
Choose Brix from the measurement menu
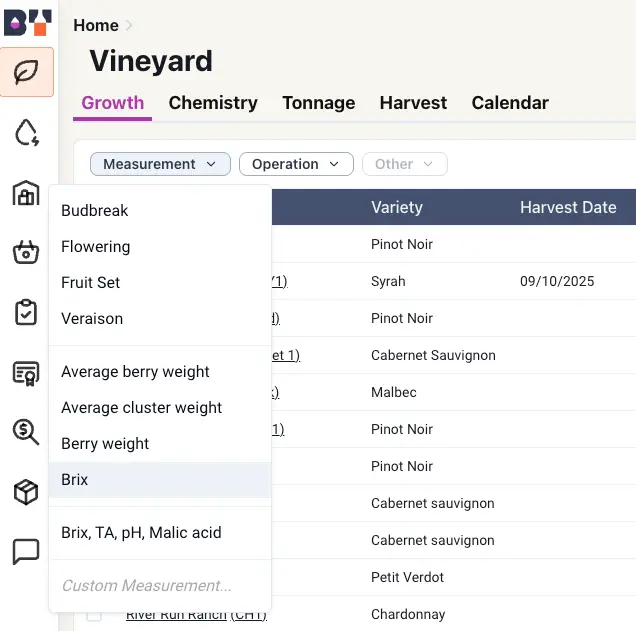[160, 480]
